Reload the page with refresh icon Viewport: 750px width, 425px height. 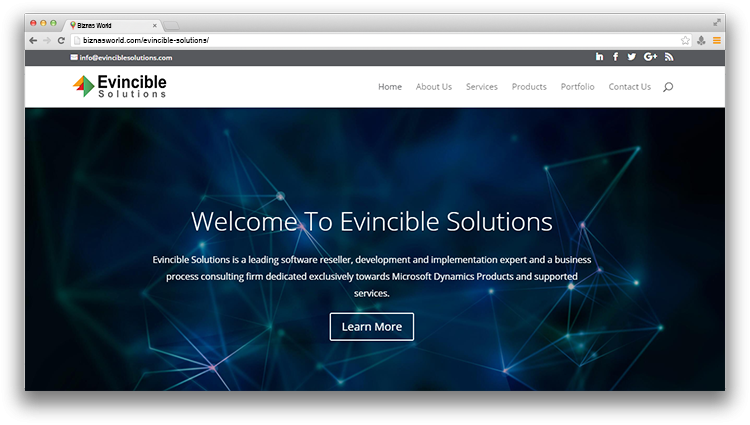click(61, 40)
